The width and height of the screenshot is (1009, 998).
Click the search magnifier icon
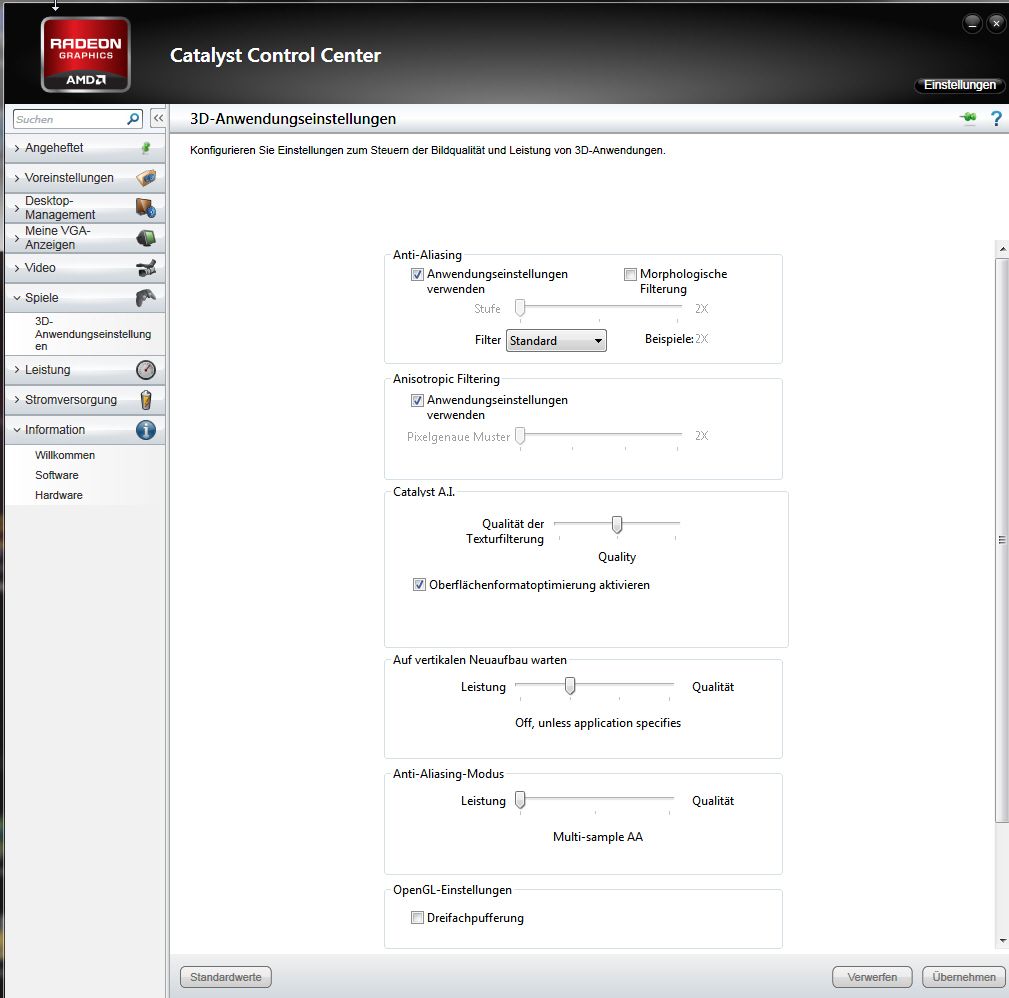point(133,119)
